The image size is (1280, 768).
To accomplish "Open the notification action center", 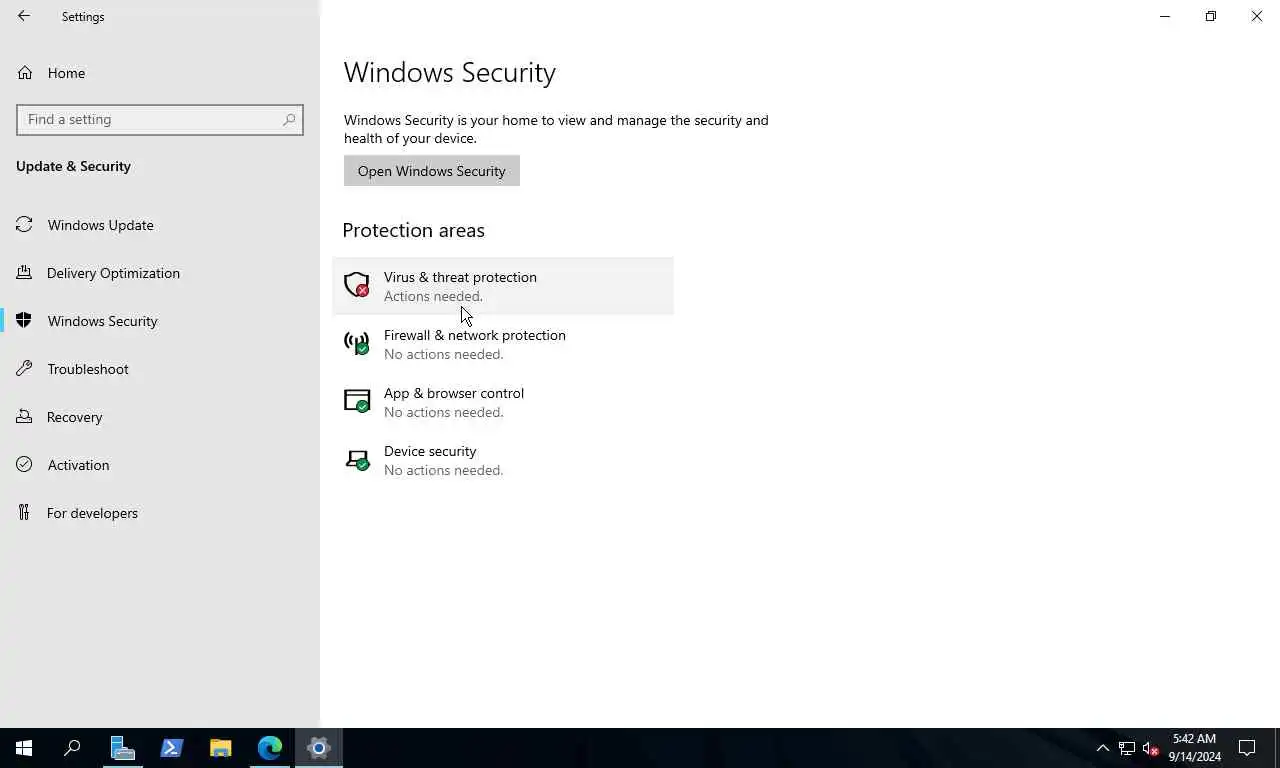I will (1247, 748).
